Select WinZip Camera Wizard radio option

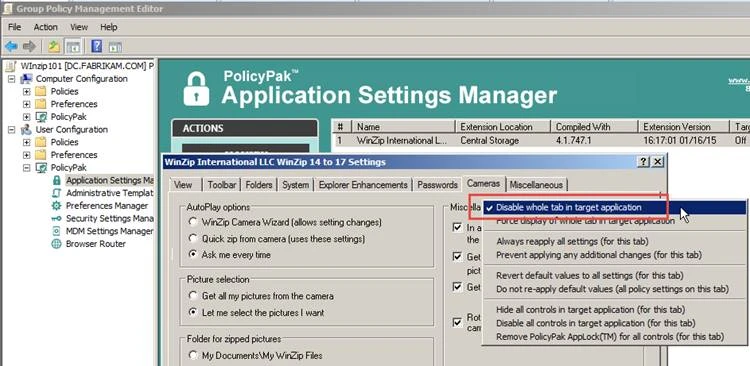point(193,222)
